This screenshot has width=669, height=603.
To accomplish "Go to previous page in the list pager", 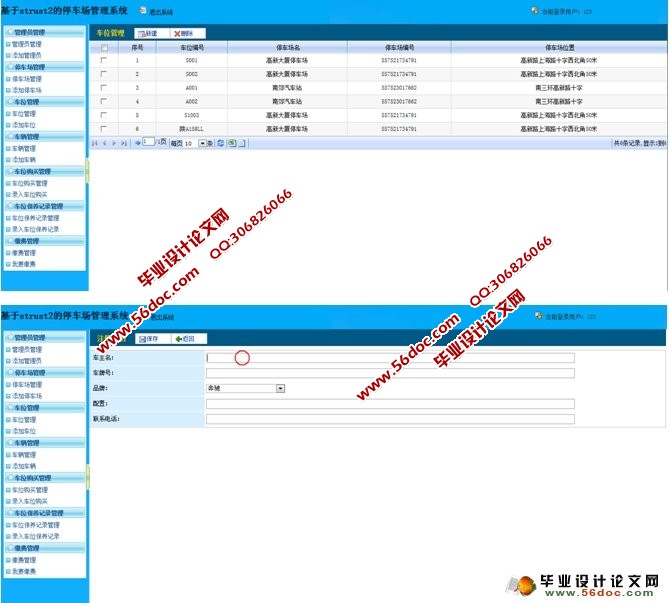I will [105, 143].
